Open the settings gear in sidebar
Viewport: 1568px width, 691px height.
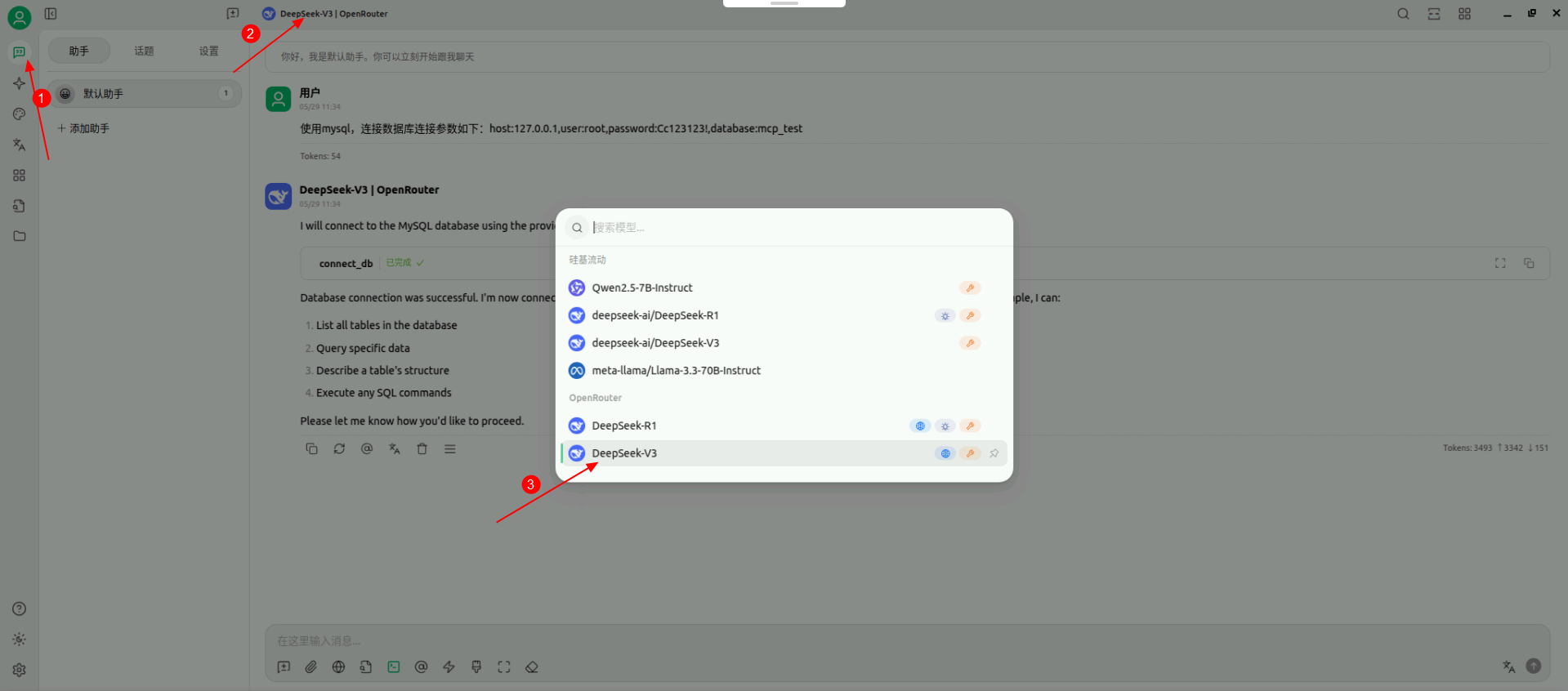[x=19, y=670]
